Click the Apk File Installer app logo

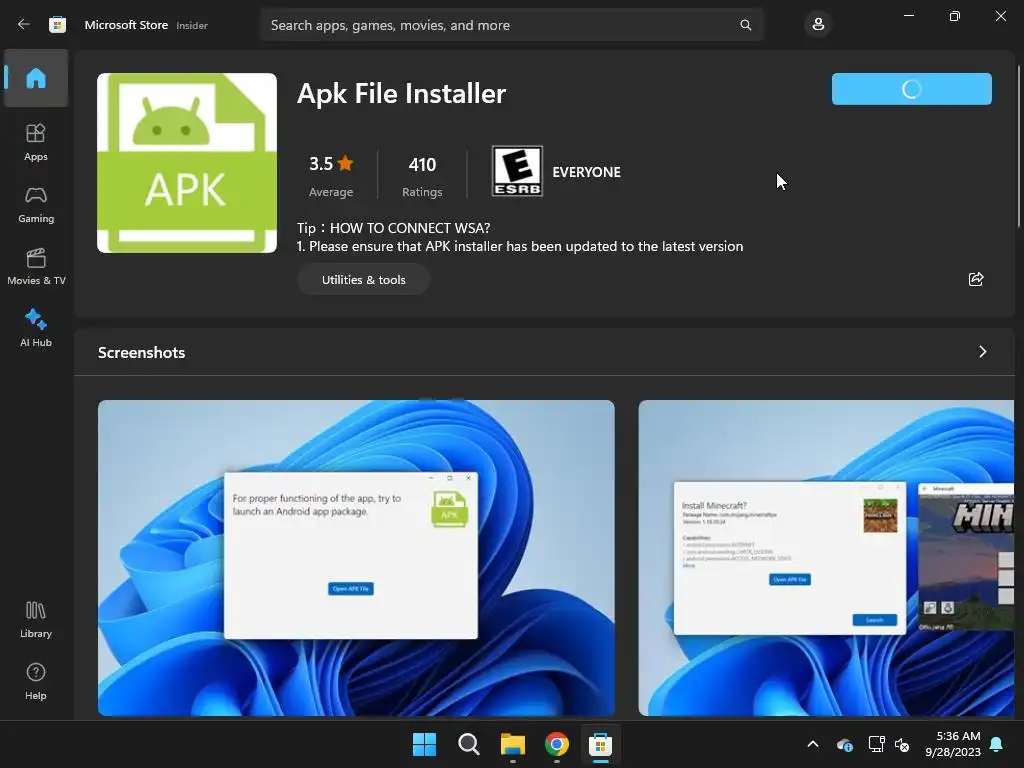pyautogui.click(x=187, y=163)
